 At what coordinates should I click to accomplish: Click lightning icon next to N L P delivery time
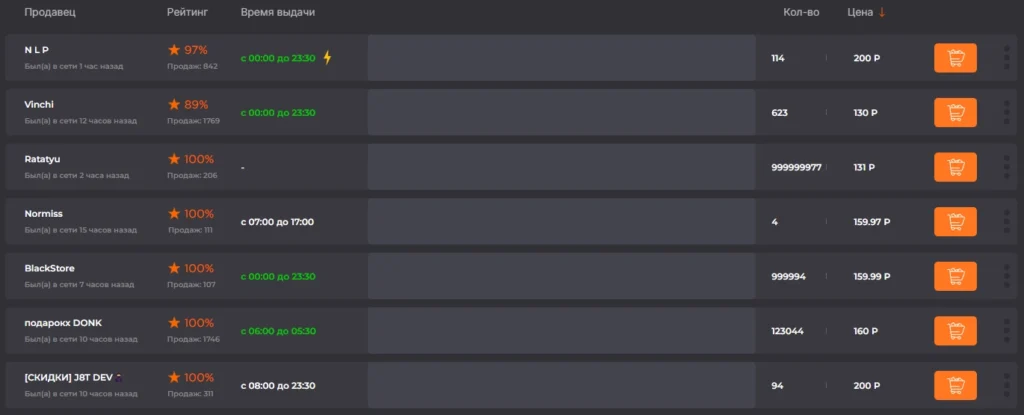[x=327, y=58]
